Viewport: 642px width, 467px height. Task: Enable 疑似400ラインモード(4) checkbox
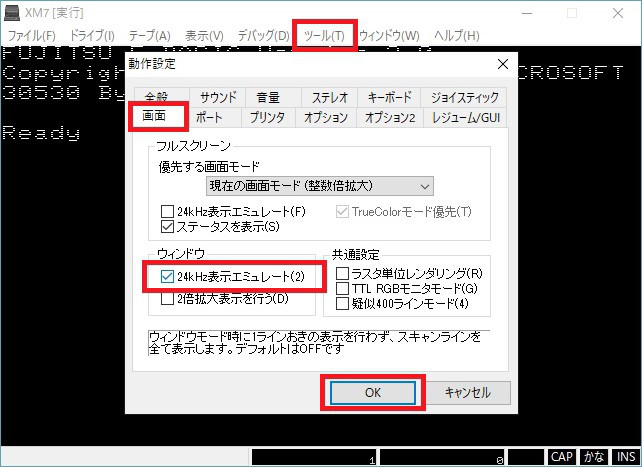[402, 304]
